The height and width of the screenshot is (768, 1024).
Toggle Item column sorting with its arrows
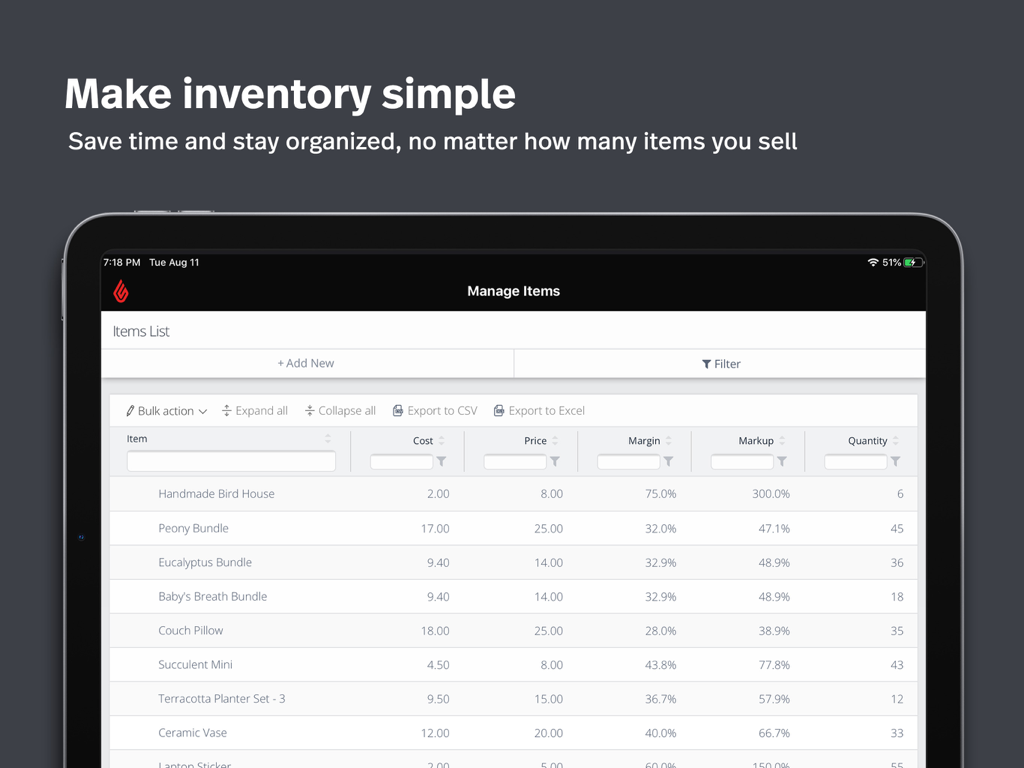click(329, 438)
